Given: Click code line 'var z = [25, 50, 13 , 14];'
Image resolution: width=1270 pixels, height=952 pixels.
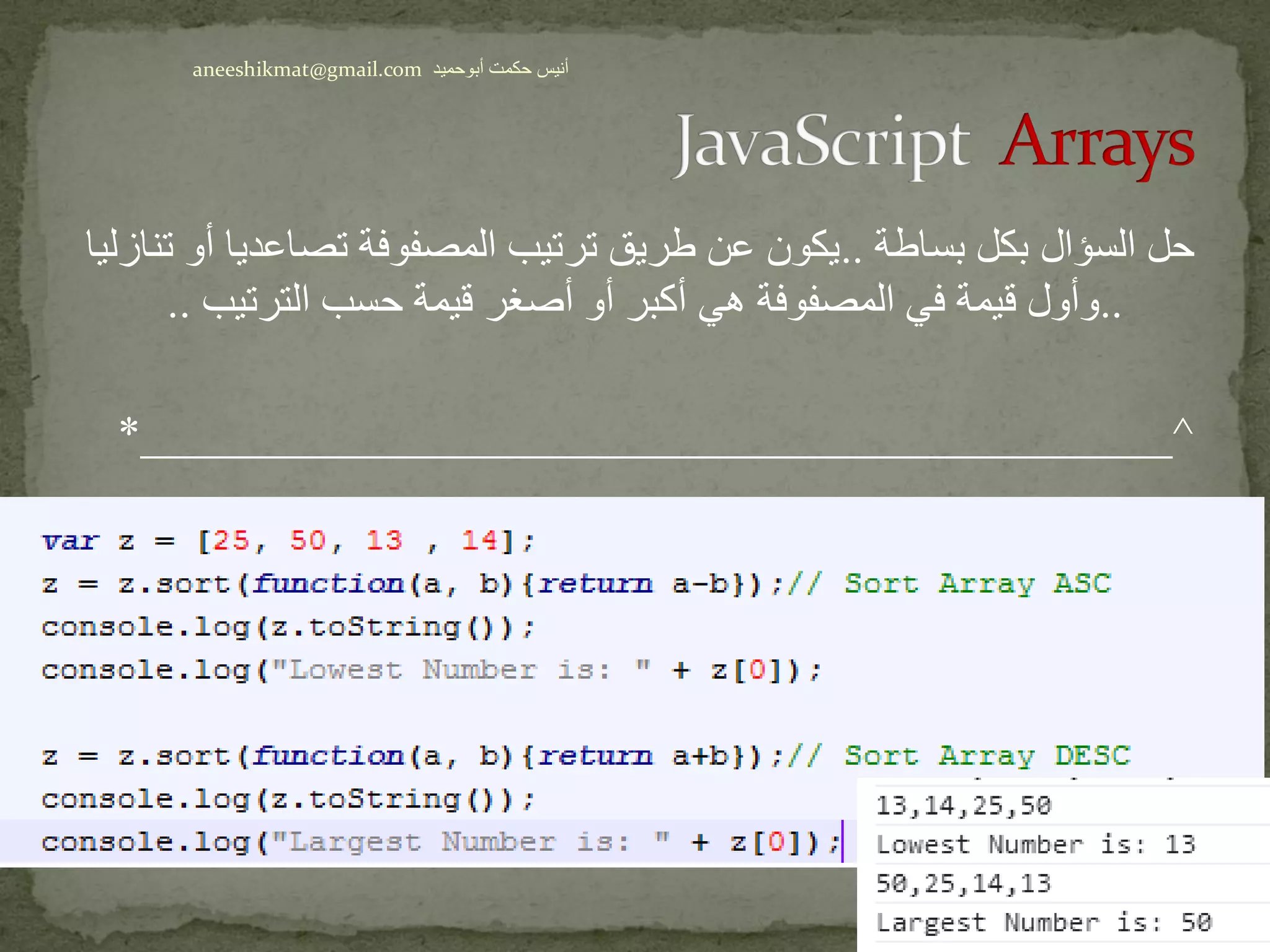Looking at the screenshot, I should coord(288,541).
